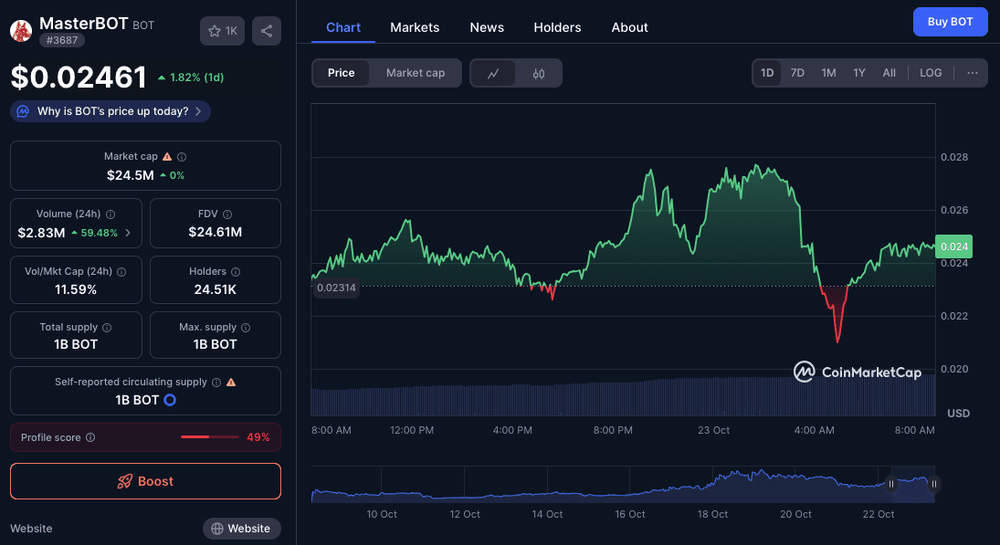Screen dimensions: 1000x545
Task: Expand 'Why is BOT's price up today?'
Action: pyautogui.click(x=111, y=111)
